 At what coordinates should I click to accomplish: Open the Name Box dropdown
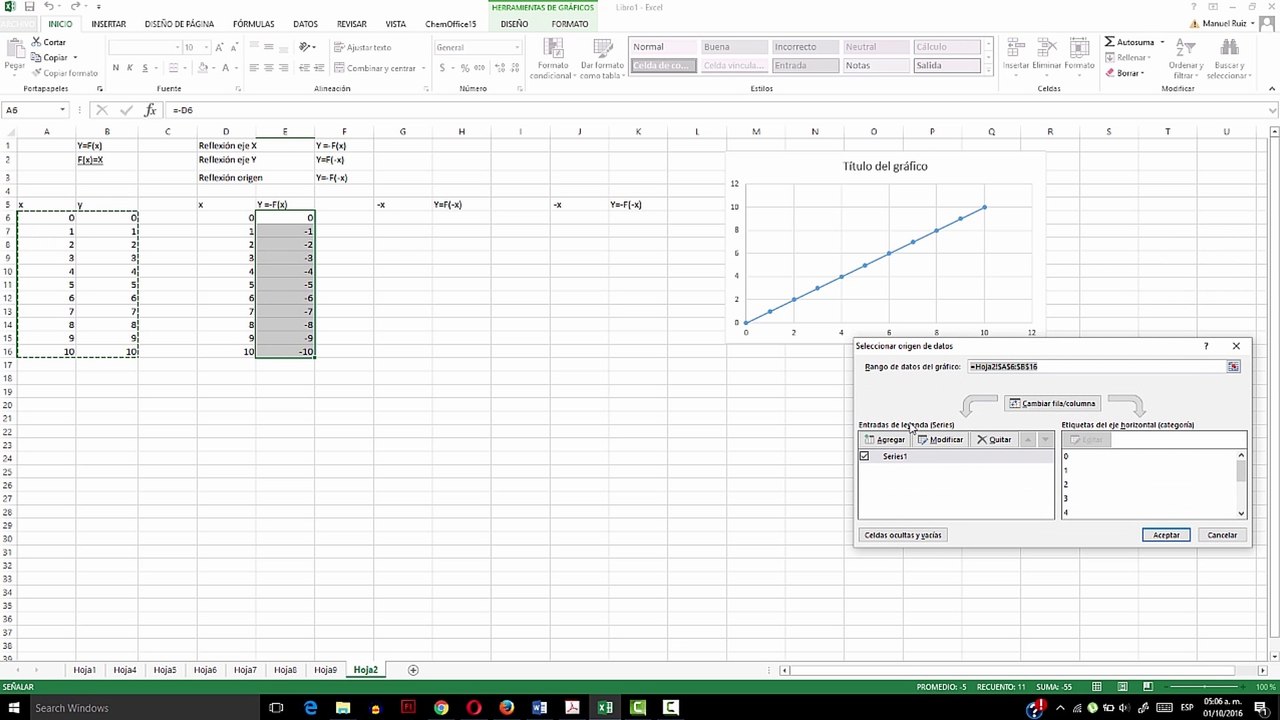pyautogui.click(x=62, y=110)
